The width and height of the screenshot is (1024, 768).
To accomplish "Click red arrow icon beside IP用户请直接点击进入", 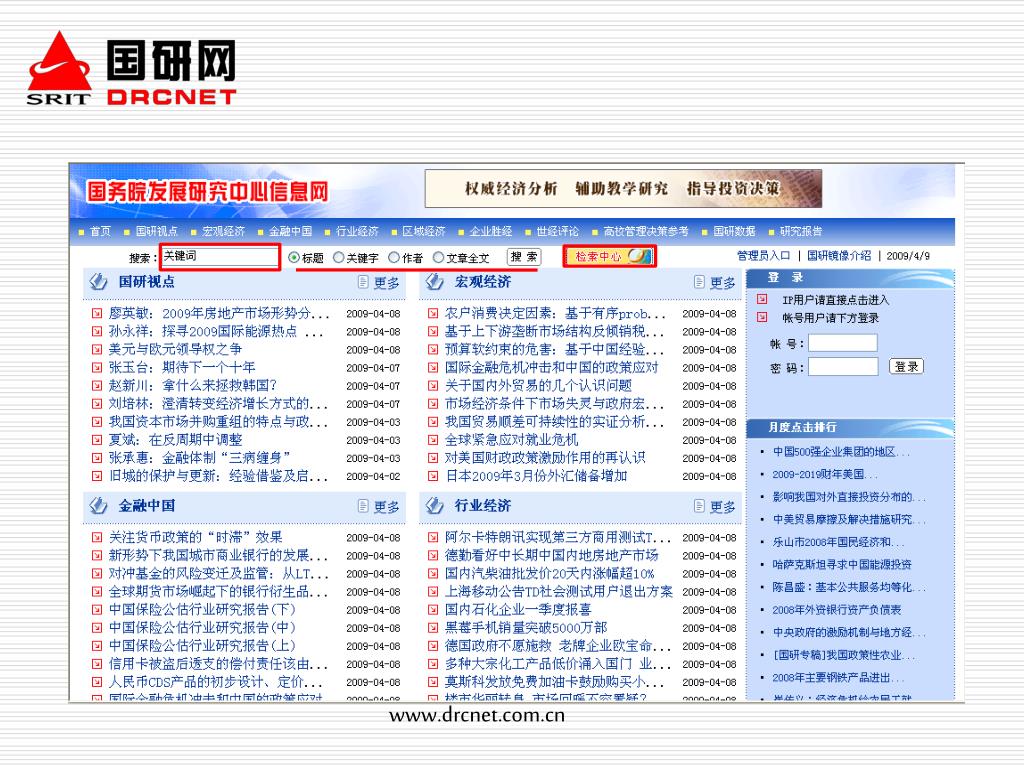I will 761,299.
